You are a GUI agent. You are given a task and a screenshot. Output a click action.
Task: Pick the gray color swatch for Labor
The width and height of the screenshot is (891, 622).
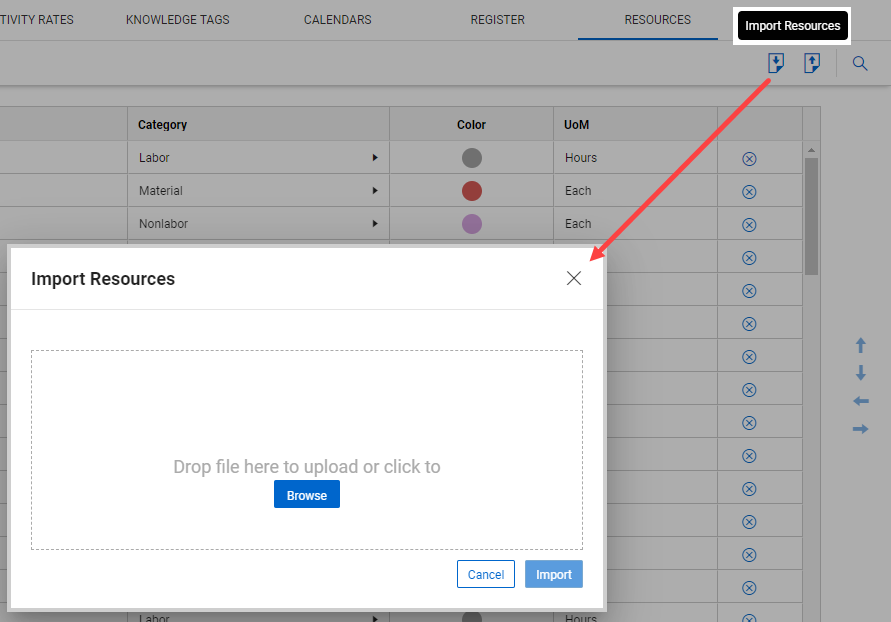click(x=472, y=158)
